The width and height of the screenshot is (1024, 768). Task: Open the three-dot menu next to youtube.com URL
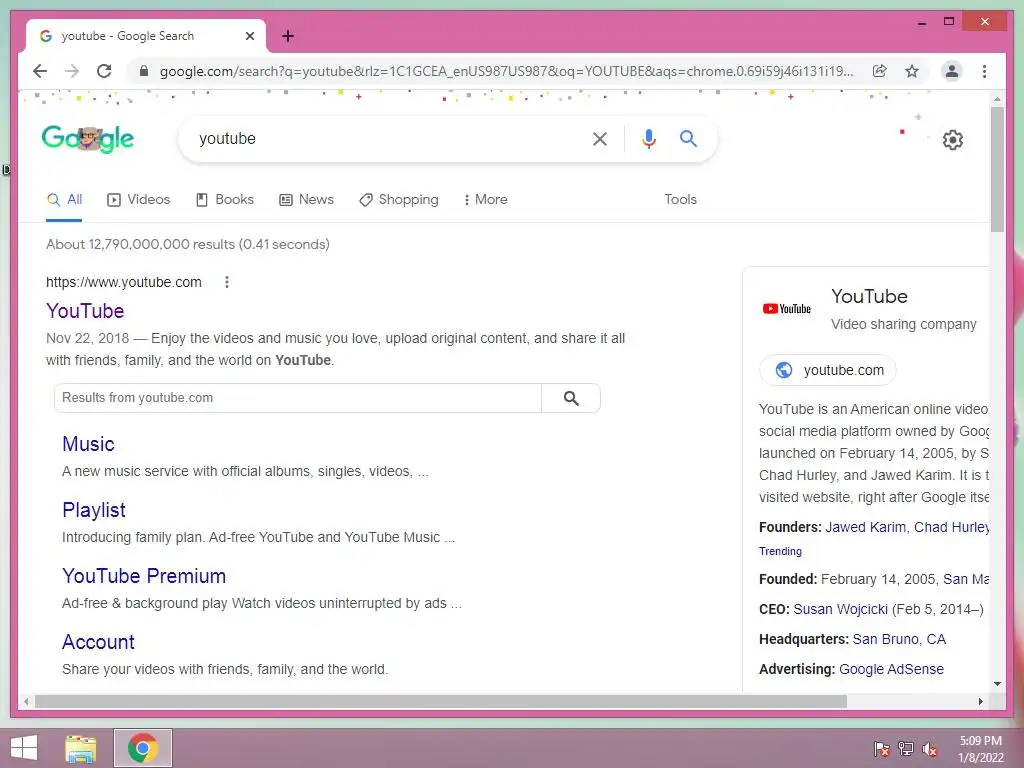pyautogui.click(x=227, y=282)
